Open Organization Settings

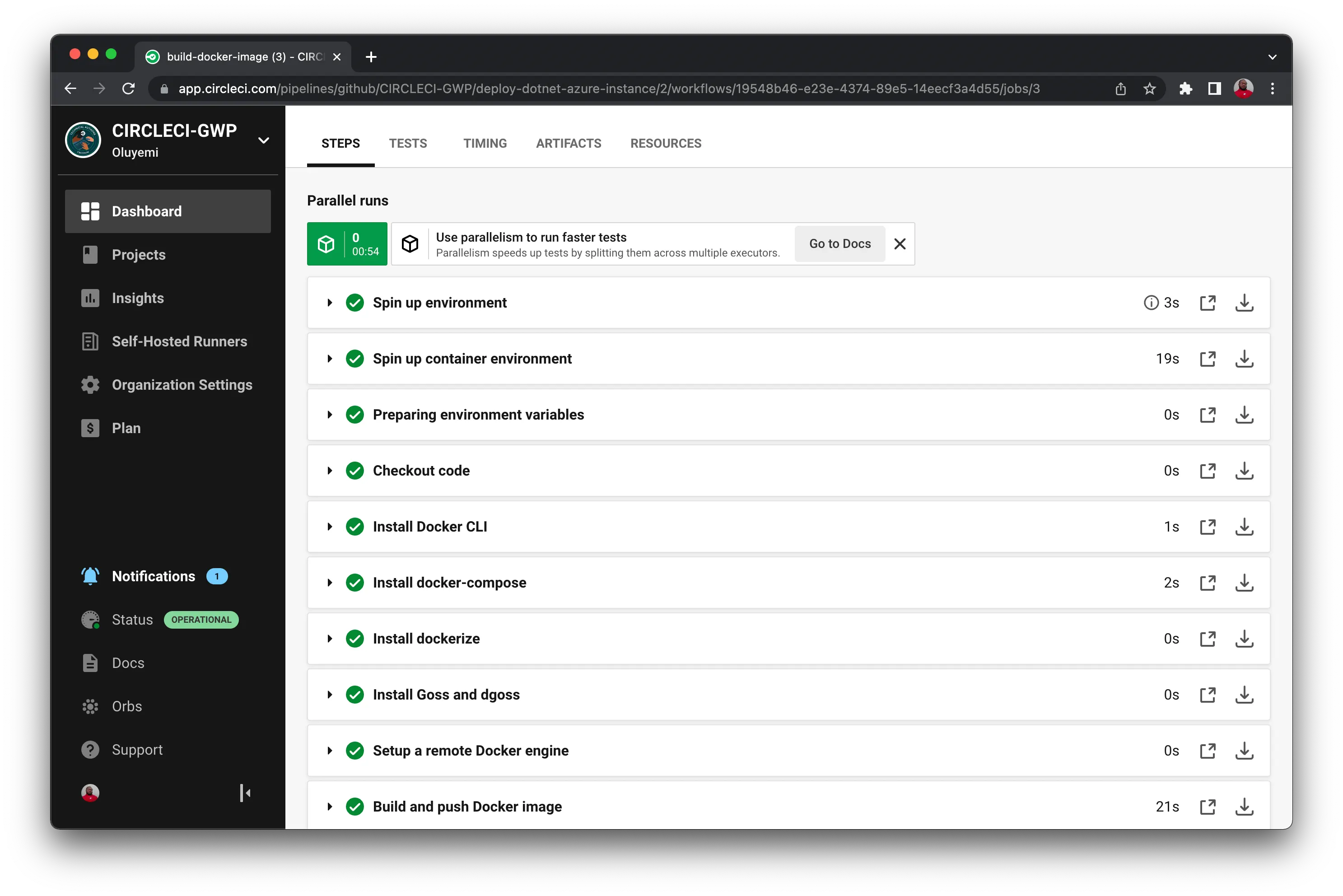coord(182,385)
